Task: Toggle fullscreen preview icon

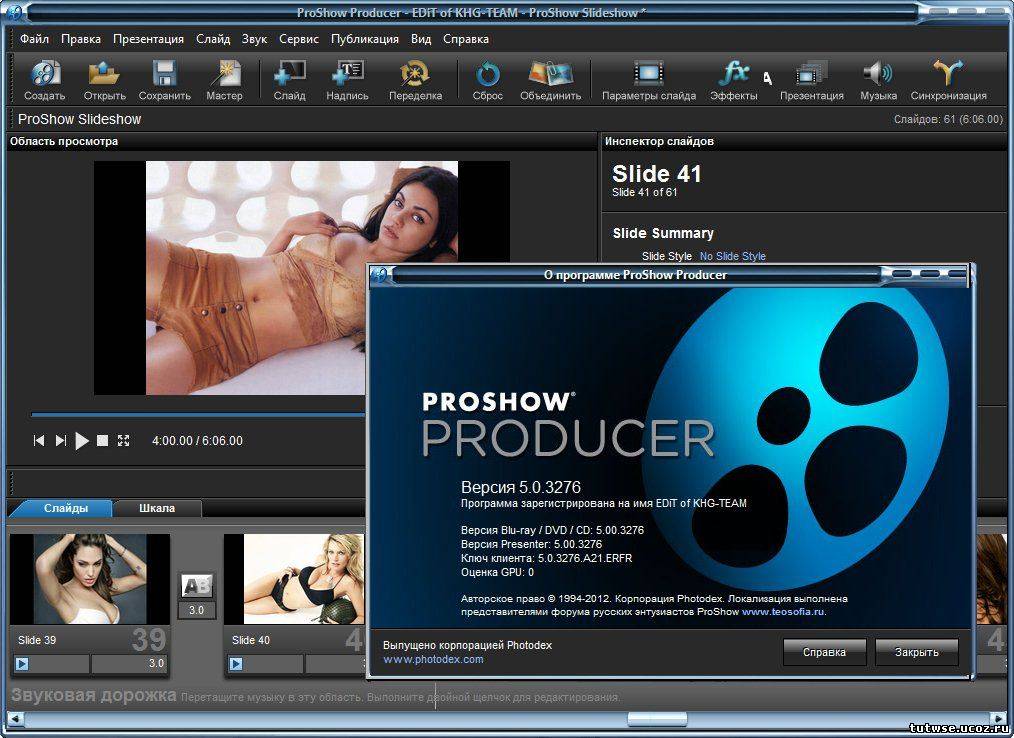Action: pos(124,441)
